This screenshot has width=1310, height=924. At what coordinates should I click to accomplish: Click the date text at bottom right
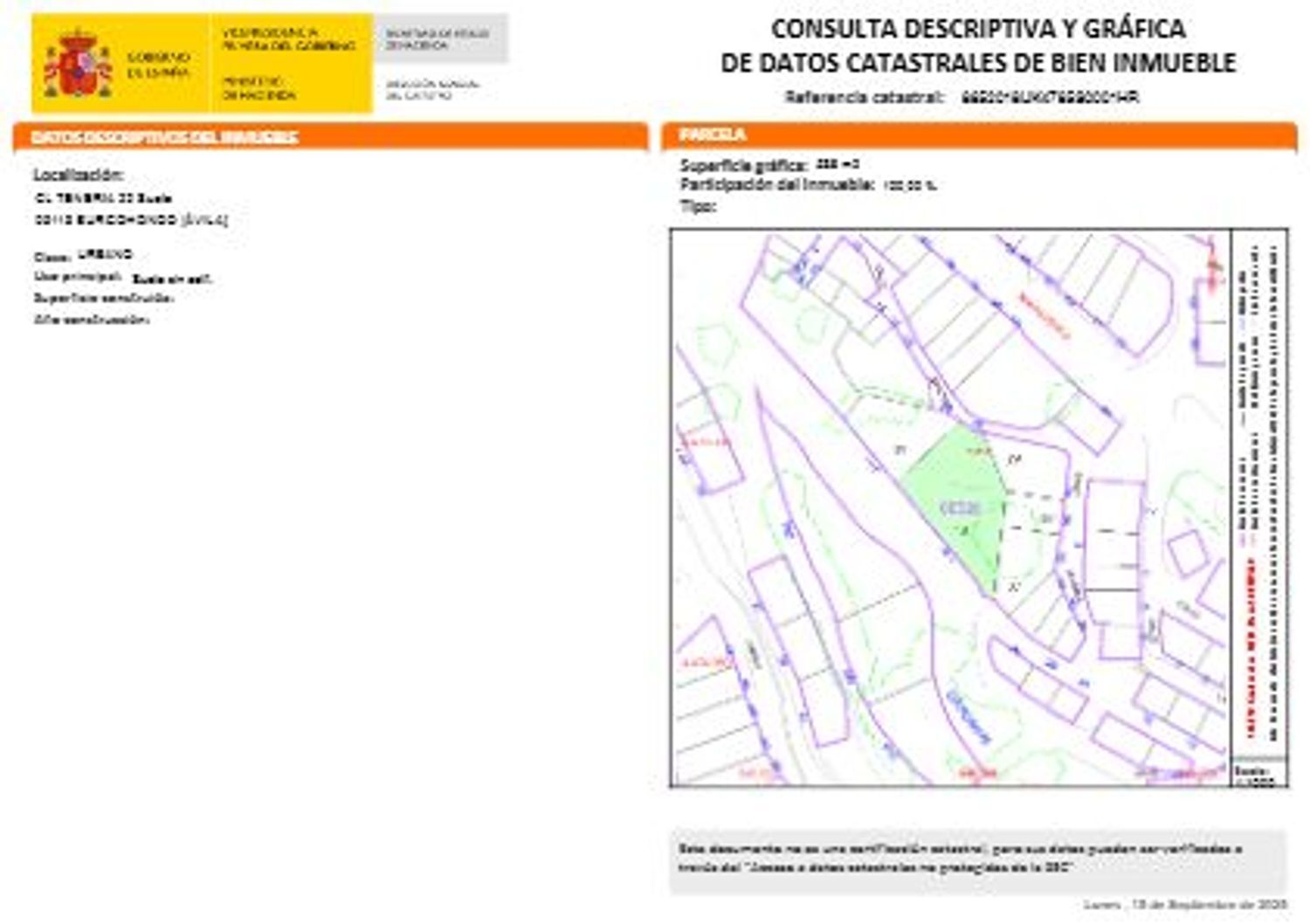1184,905
